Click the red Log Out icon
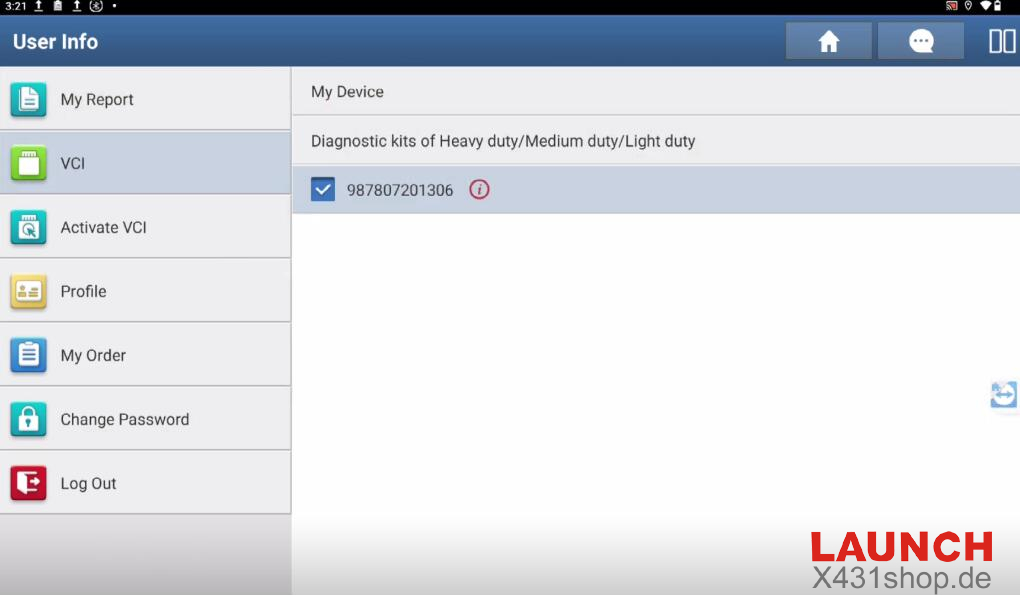Viewport: 1020px width, 595px height. [x=28, y=483]
